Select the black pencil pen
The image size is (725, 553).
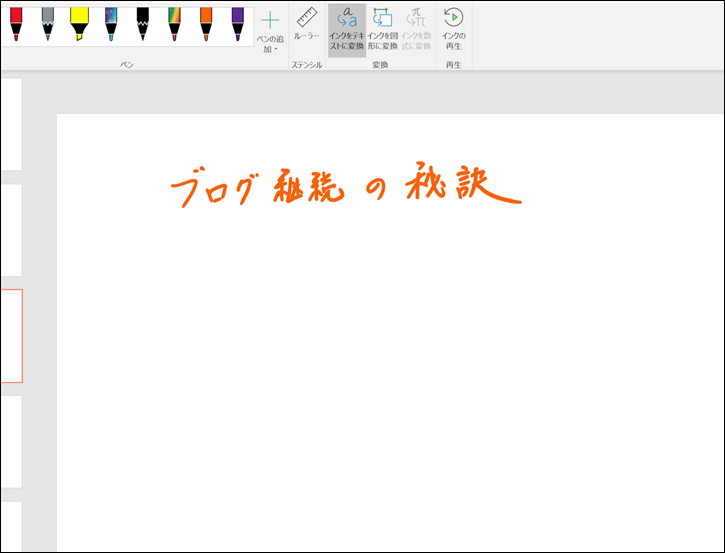[143, 24]
